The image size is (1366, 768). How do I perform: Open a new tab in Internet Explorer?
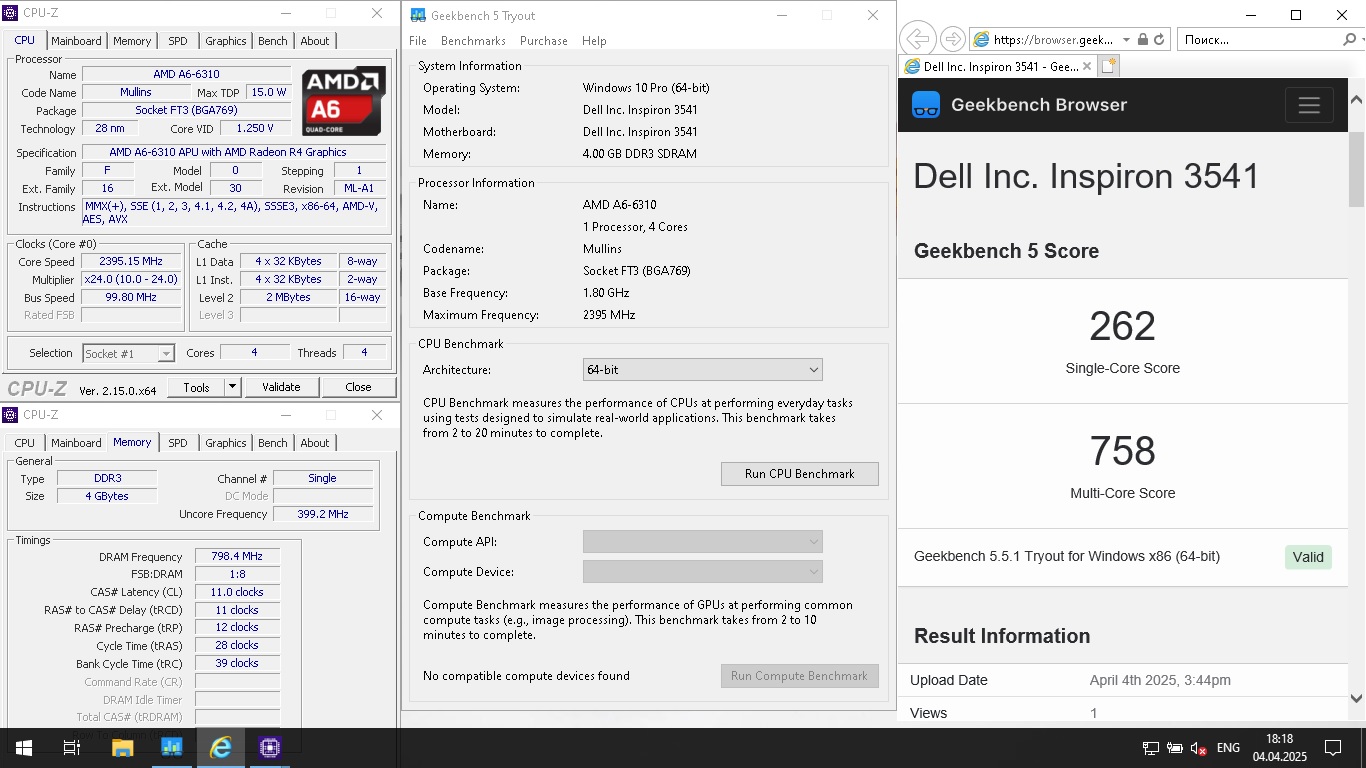(1108, 66)
